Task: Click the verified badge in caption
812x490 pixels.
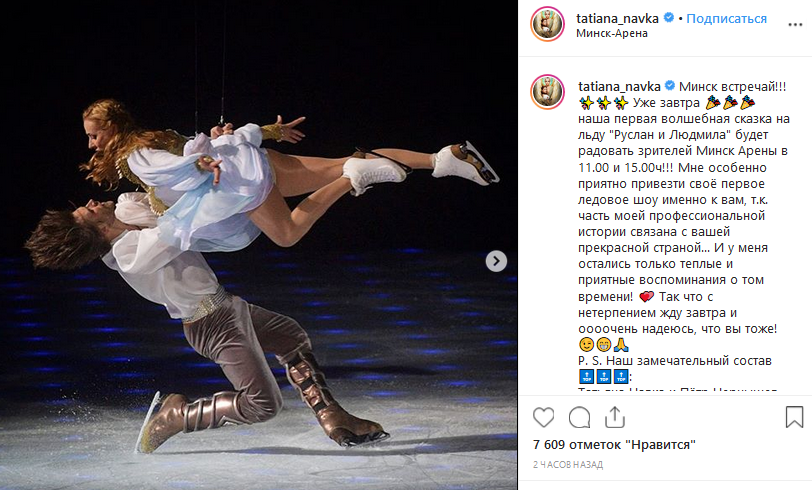Action: click(x=670, y=86)
